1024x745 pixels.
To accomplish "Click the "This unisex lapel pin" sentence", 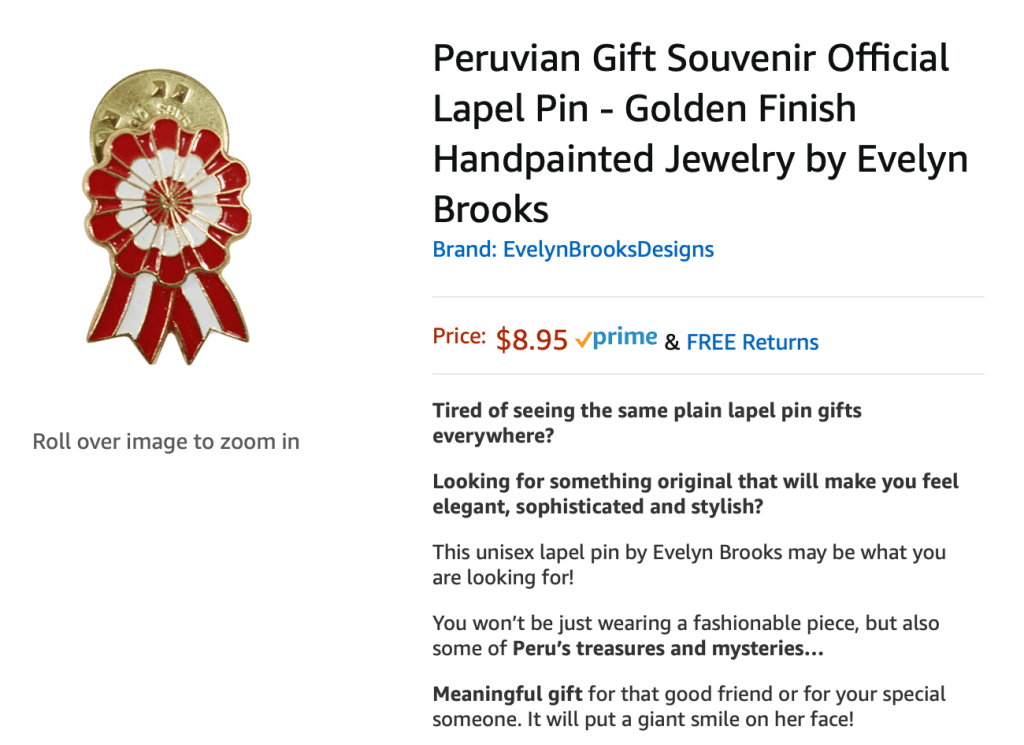I will point(688,565).
